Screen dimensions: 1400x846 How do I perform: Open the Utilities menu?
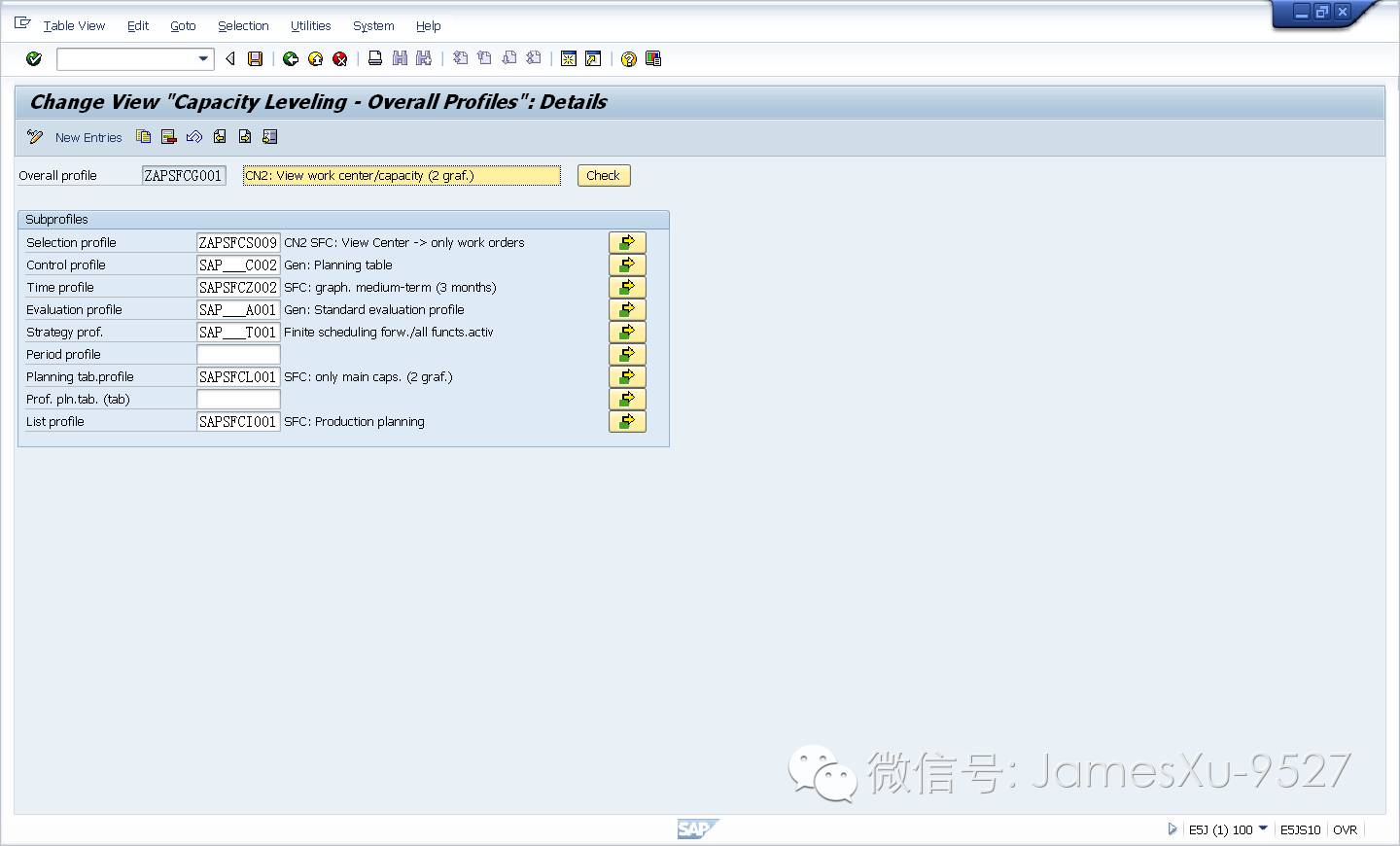tap(311, 26)
